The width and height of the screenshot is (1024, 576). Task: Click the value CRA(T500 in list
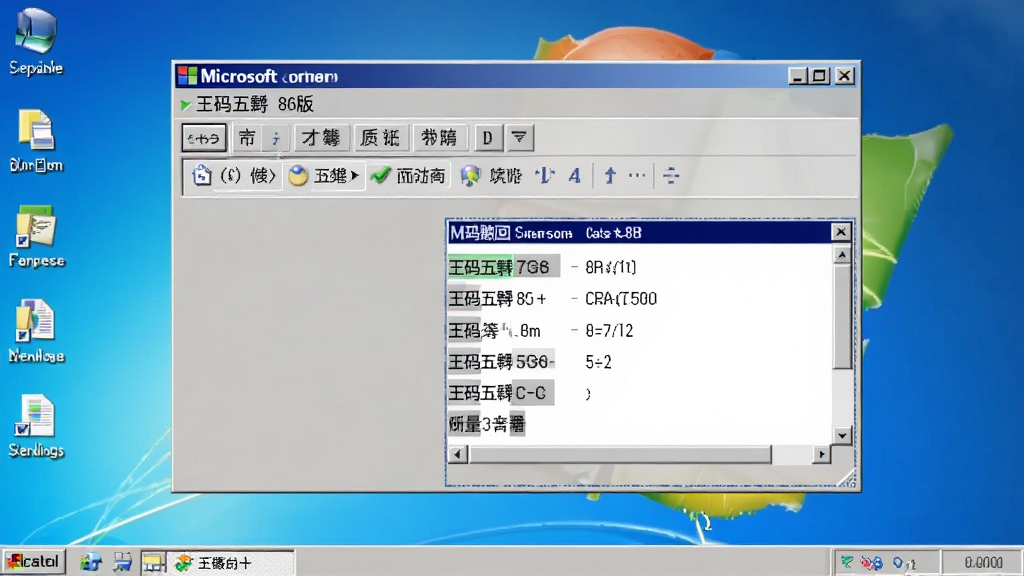point(621,298)
